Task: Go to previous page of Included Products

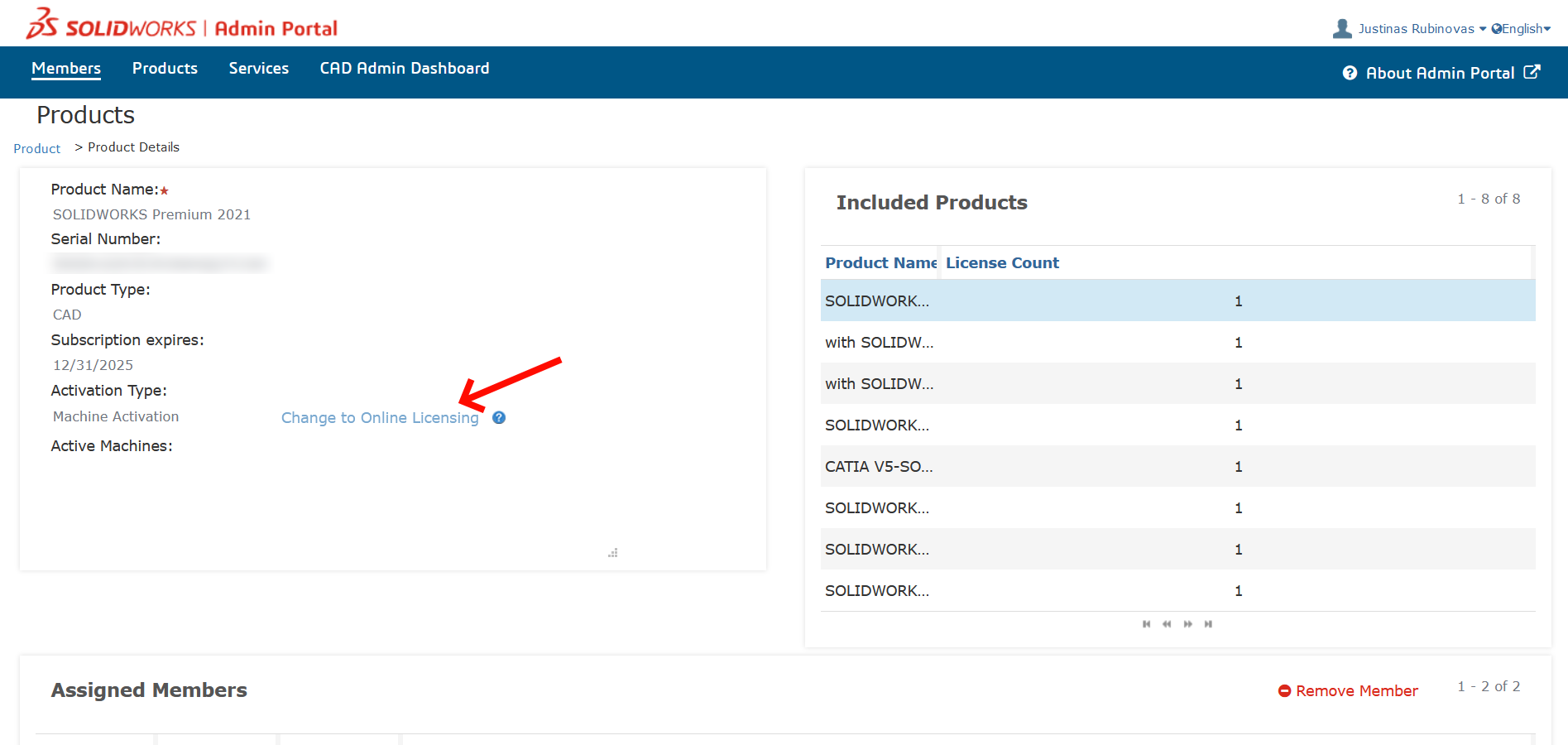Action: coord(1167,624)
